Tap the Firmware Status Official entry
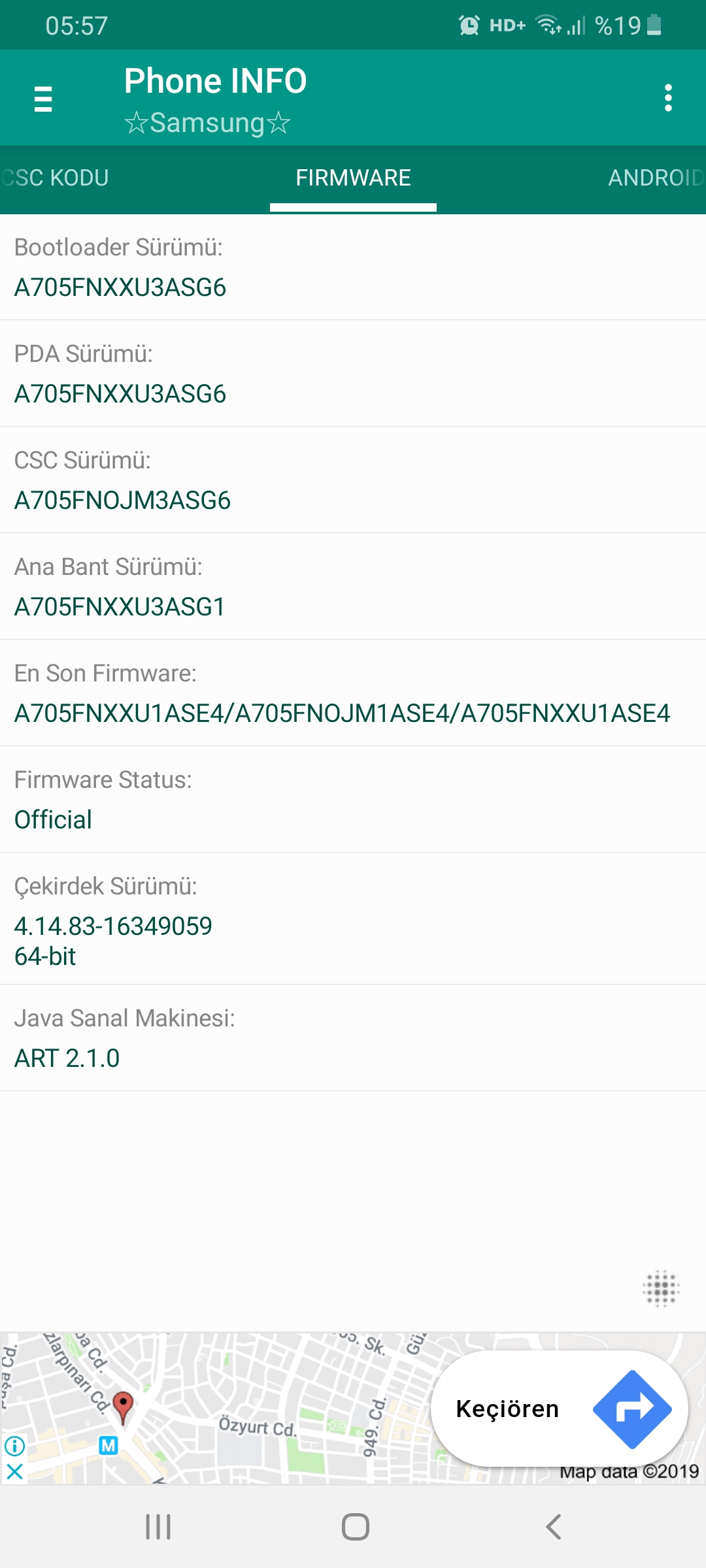The width and height of the screenshot is (706, 1568). click(x=353, y=799)
